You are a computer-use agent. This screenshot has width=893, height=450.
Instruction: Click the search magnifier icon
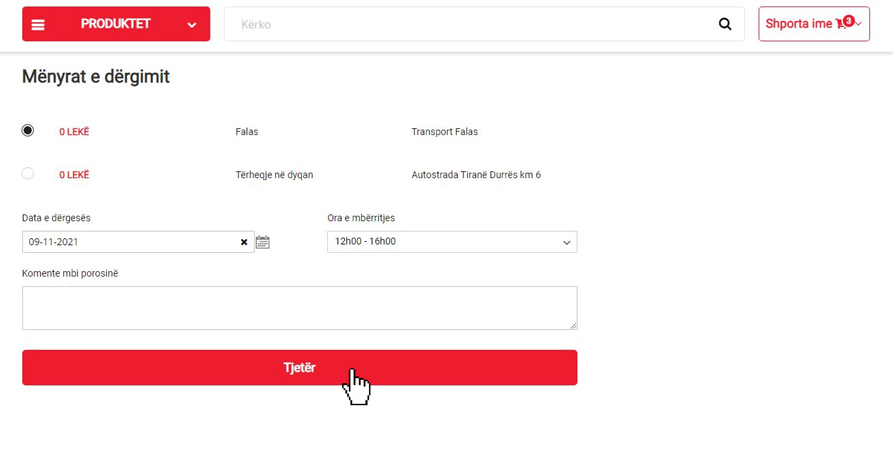725,25
